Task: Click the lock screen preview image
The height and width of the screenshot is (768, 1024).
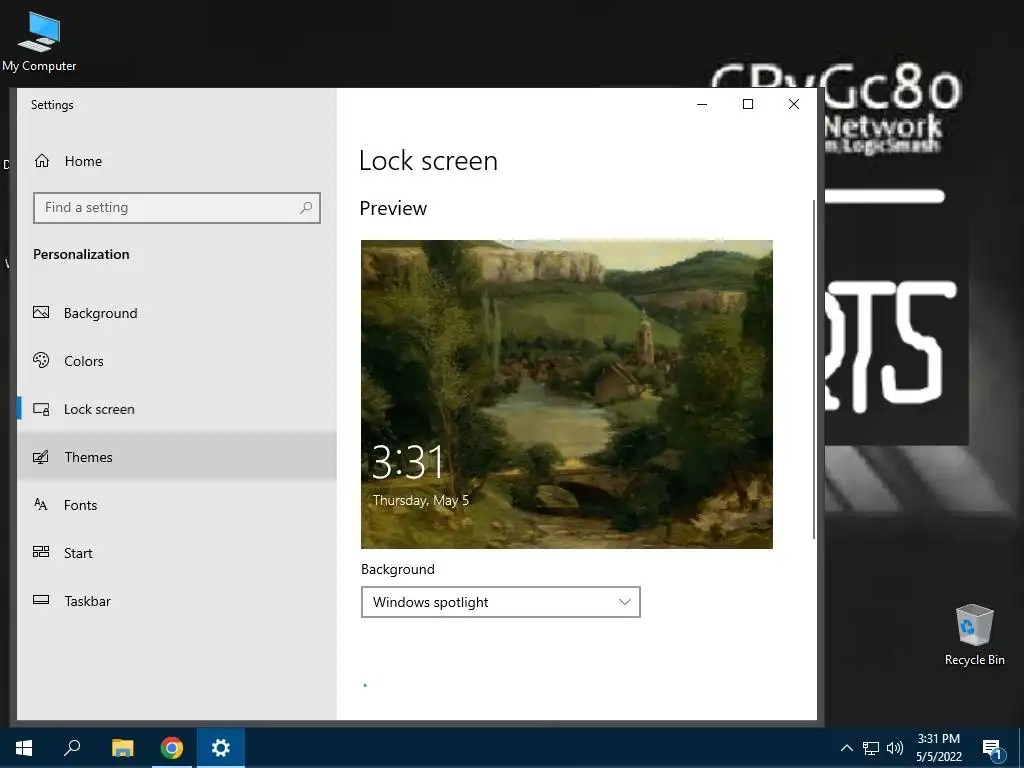Action: (567, 394)
